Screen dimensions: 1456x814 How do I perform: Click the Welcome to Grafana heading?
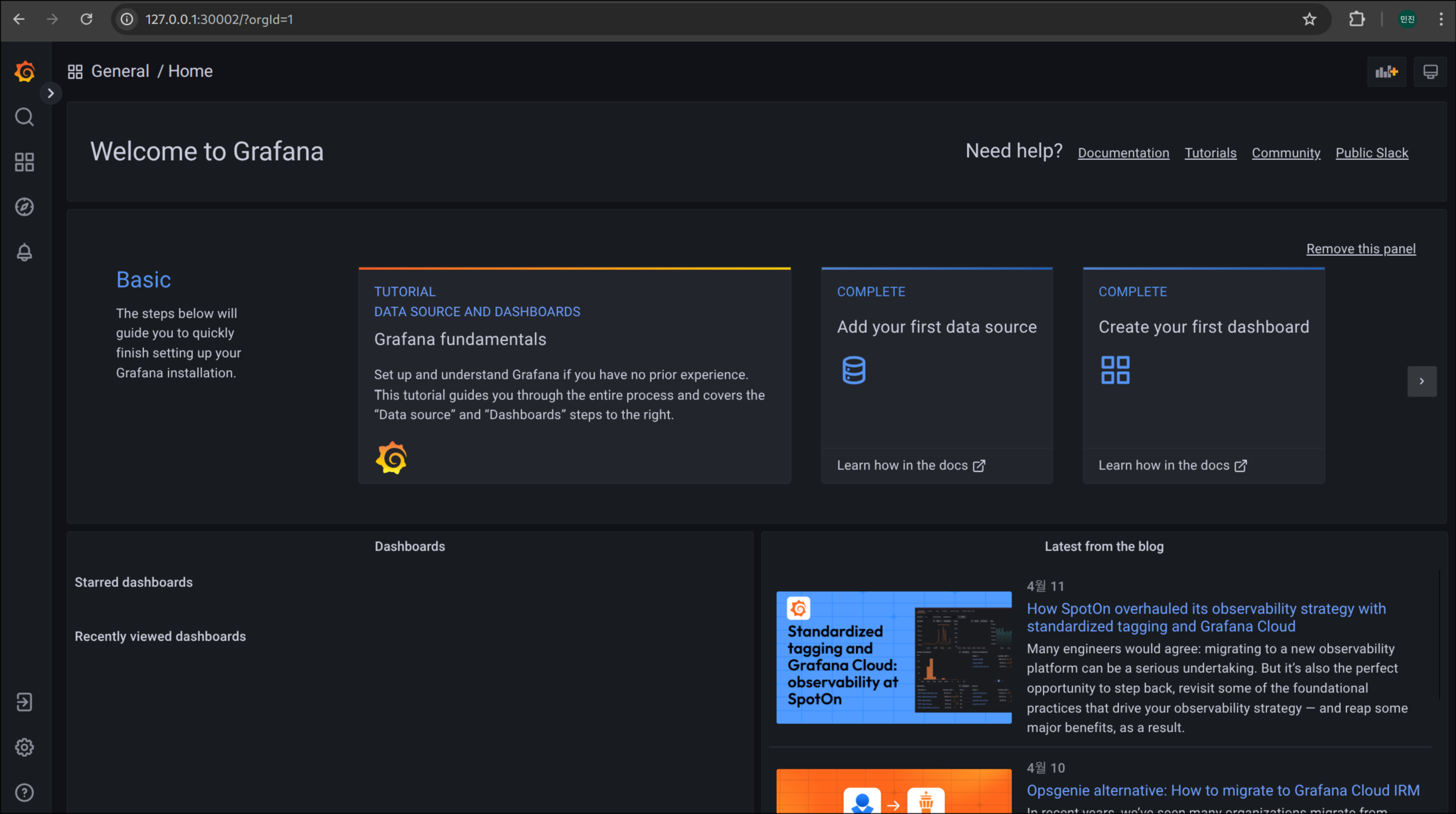coord(206,152)
